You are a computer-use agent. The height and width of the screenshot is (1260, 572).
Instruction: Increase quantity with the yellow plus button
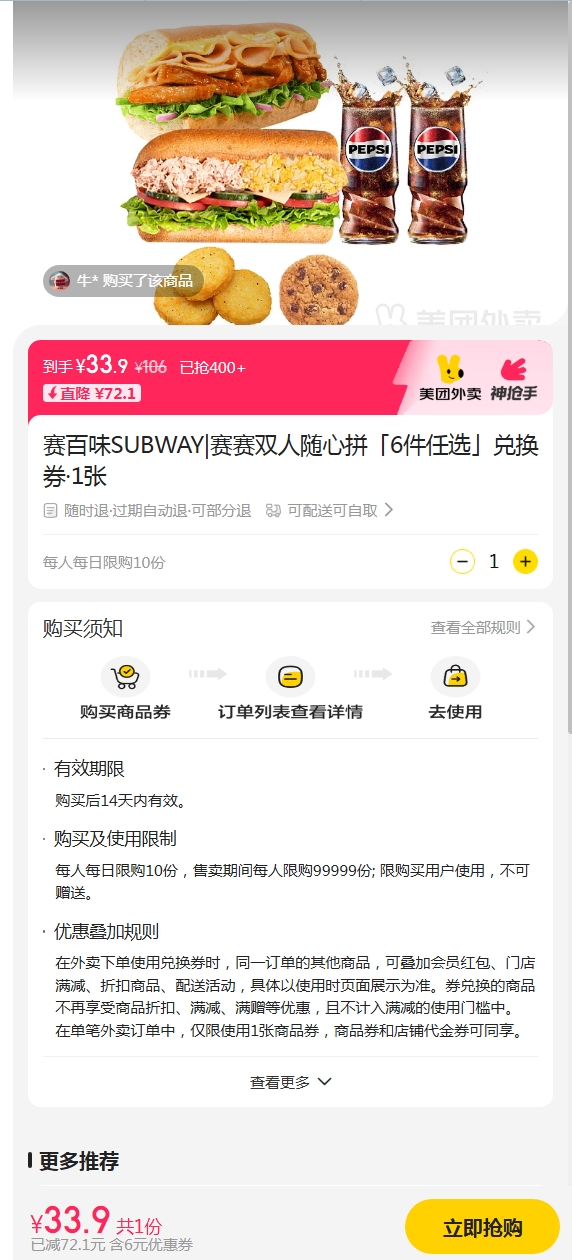click(525, 562)
